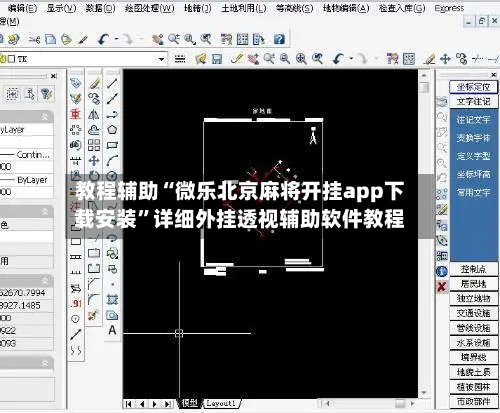Click the 控制点 button
This screenshot has height=413, width=500.
474,269
